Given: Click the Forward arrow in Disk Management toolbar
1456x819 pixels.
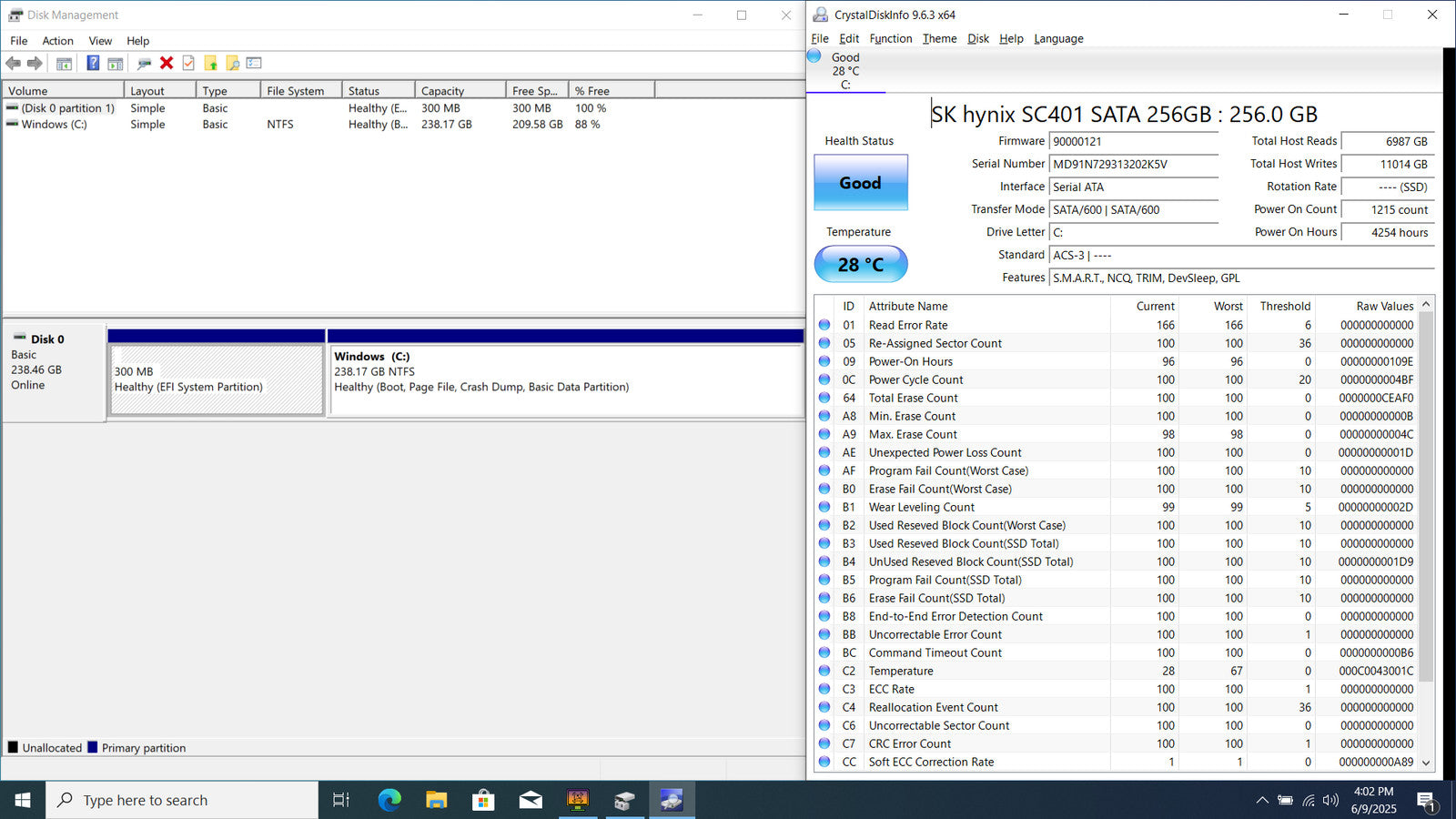Looking at the screenshot, I should pos(35,63).
